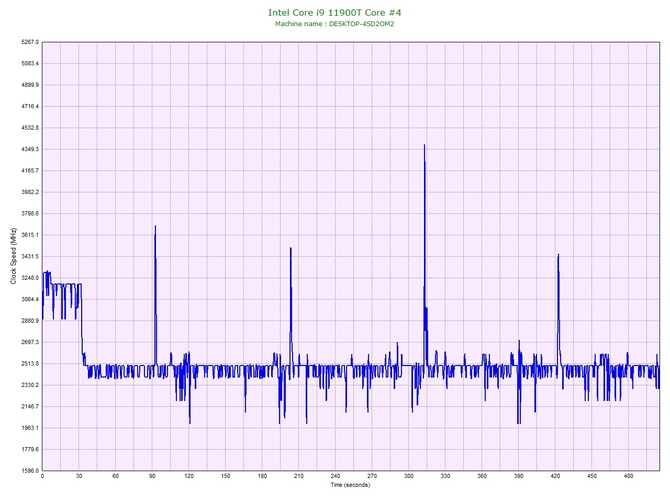Screen dimensions: 670x502
Task: Click the spike peak just after 420 seconds
Action: (x=558, y=255)
